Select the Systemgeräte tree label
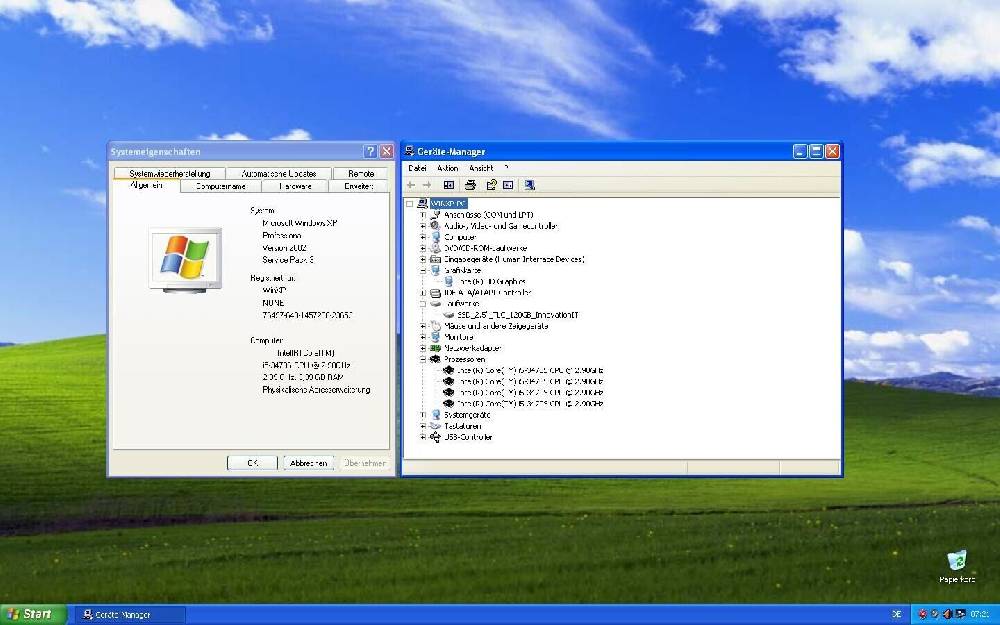Screen dimensions: 1000x625 pos(467,415)
